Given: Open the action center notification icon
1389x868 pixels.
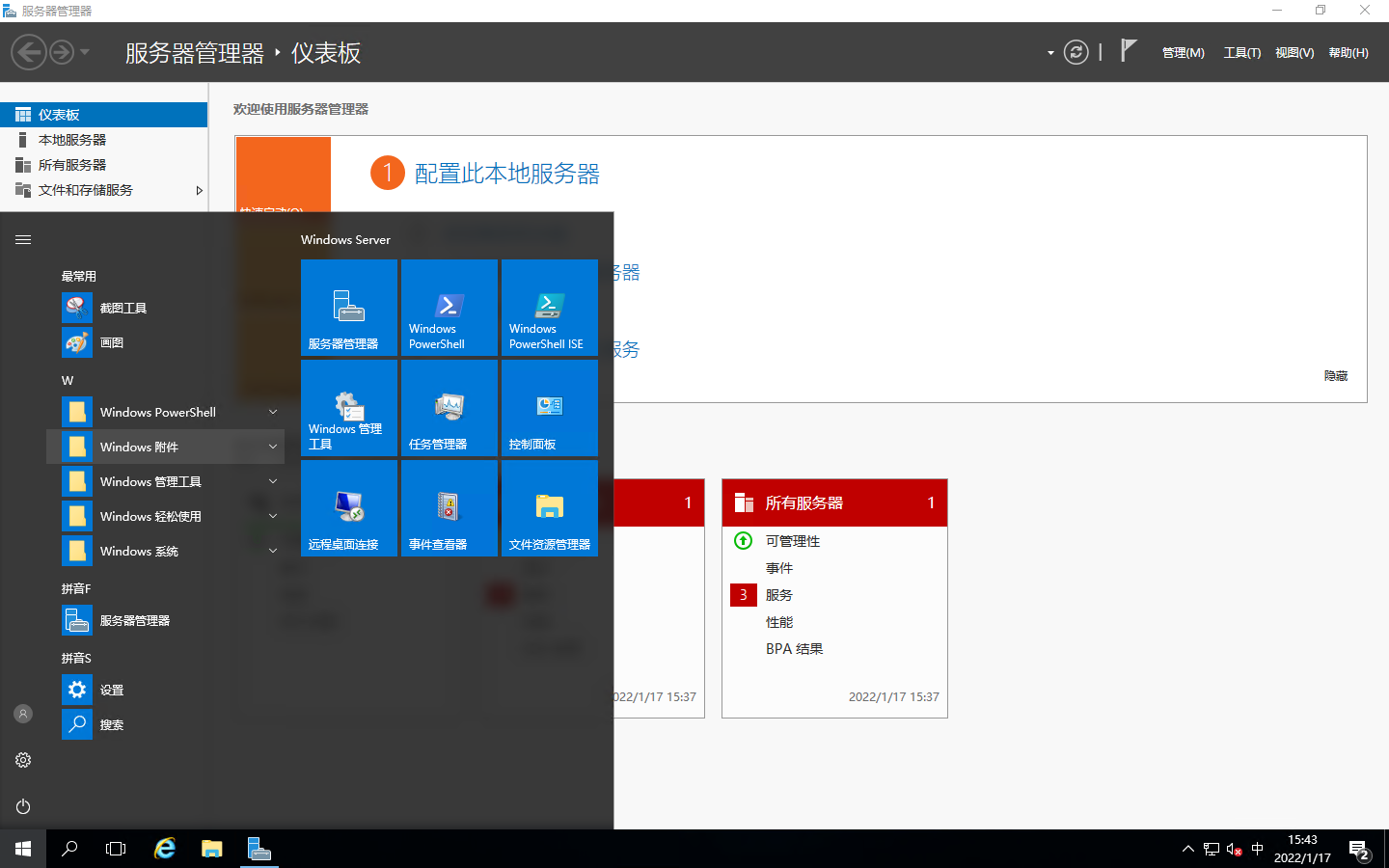Looking at the screenshot, I should [x=1360, y=850].
